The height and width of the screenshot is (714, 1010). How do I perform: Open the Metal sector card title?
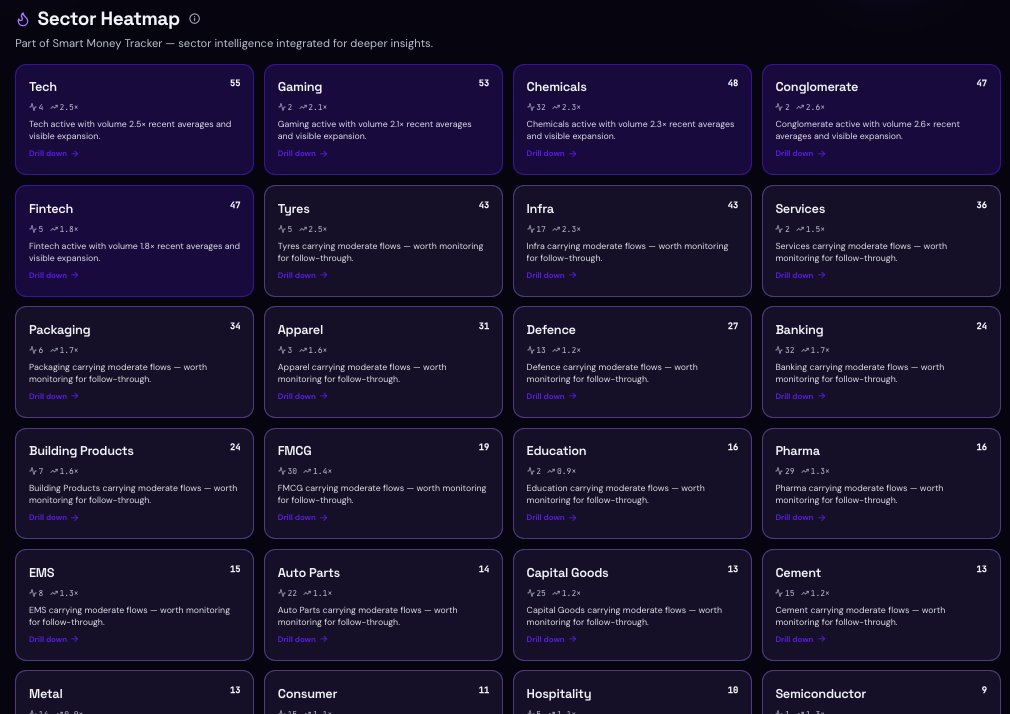coord(46,694)
